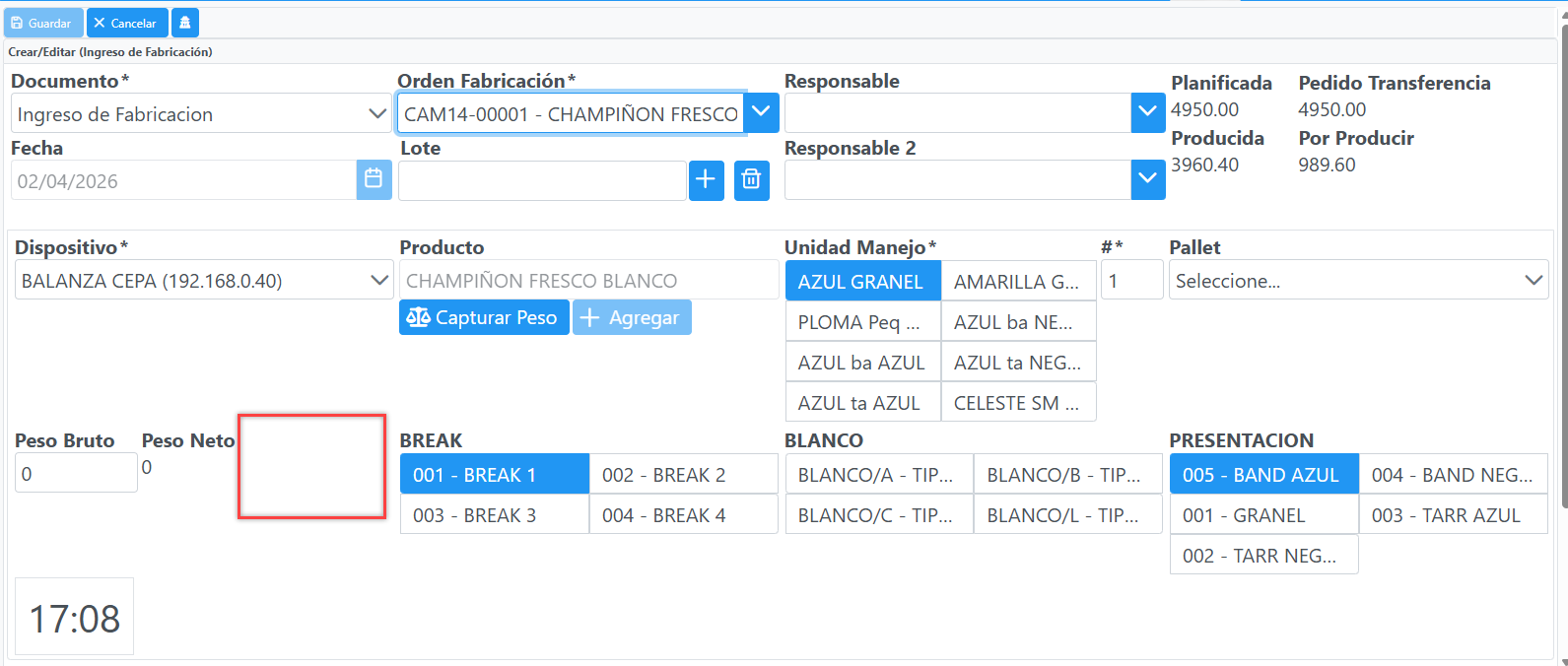This screenshot has width=1568, height=666.
Task: Select the 002 - BREAK 2 option
Action: click(x=684, y=475)
